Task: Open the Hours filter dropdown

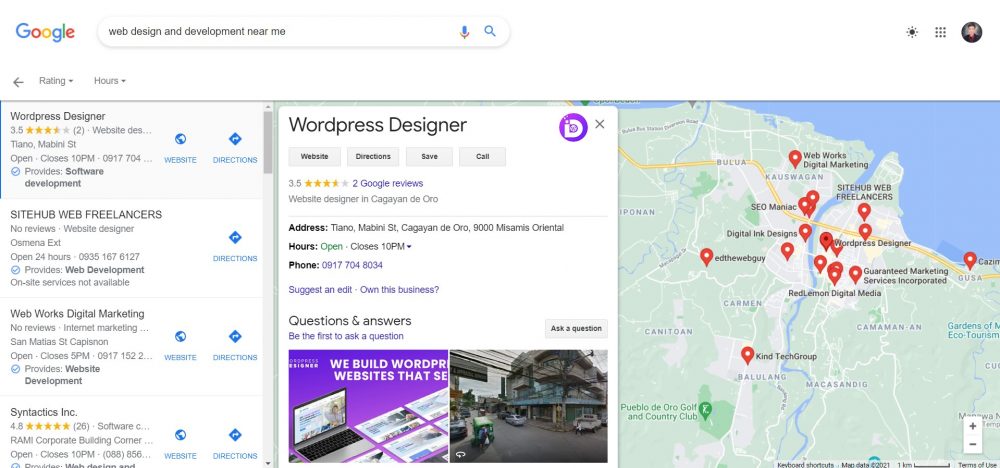Action: pyautogui.click(x=110, y=81)
